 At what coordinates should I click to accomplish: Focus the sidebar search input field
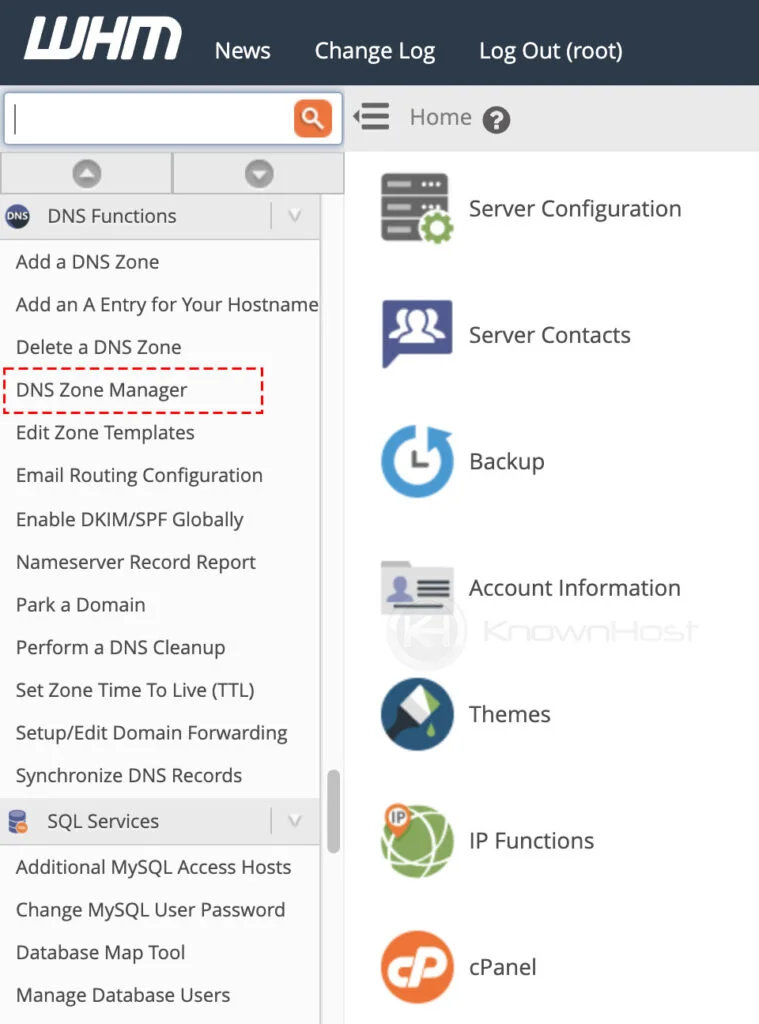point(150,119)
